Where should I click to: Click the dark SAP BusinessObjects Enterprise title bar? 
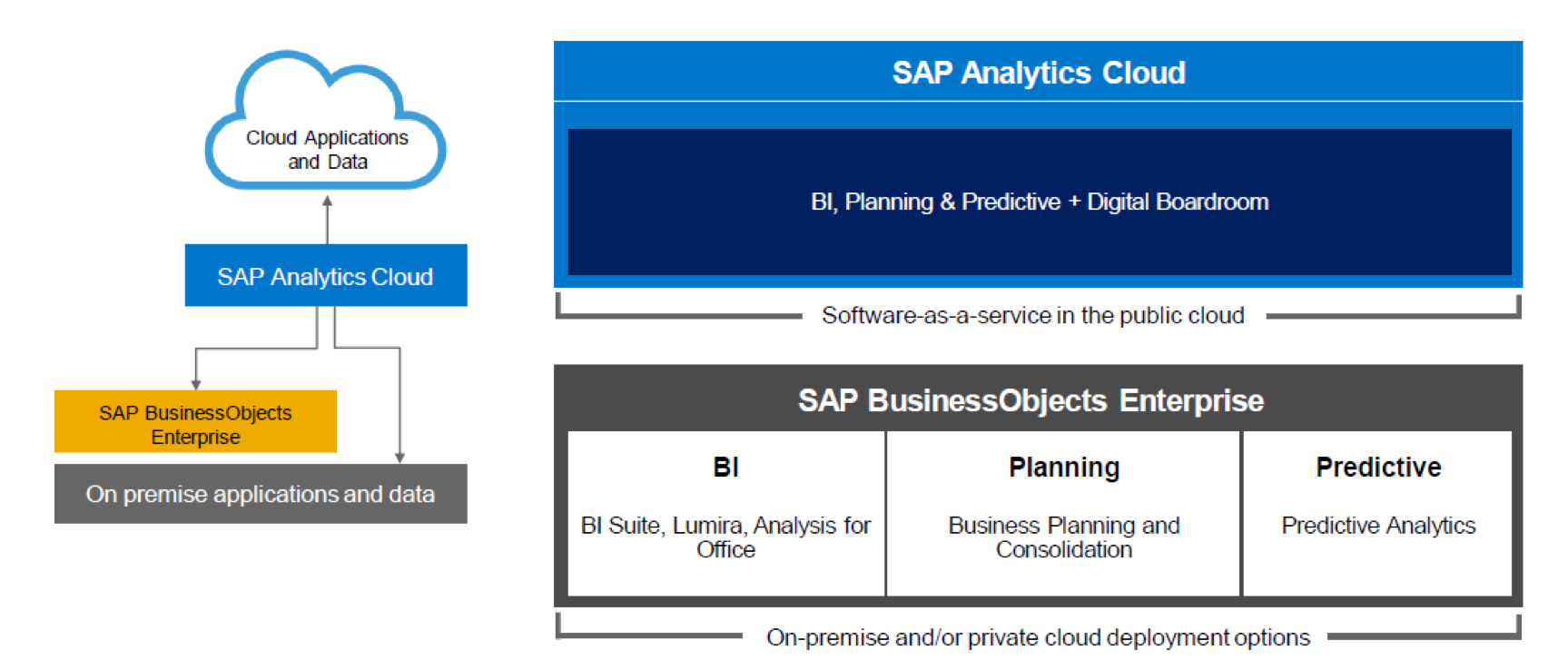tap(1031, 400)
